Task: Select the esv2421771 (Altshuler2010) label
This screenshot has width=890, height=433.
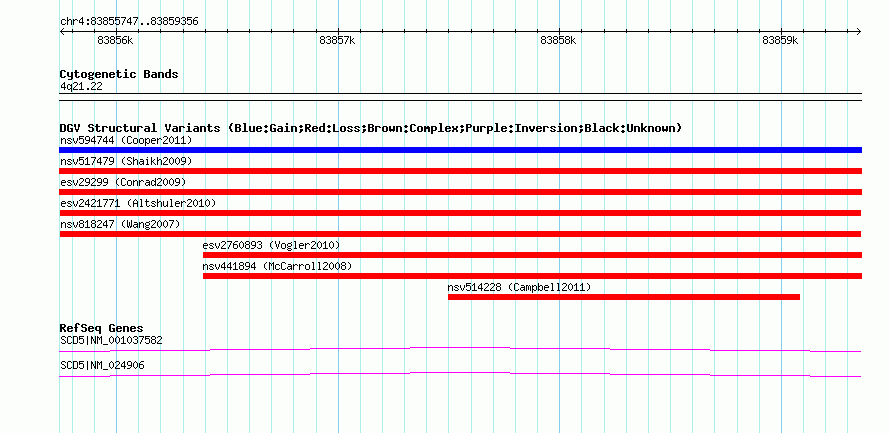Action: (138, 203)
